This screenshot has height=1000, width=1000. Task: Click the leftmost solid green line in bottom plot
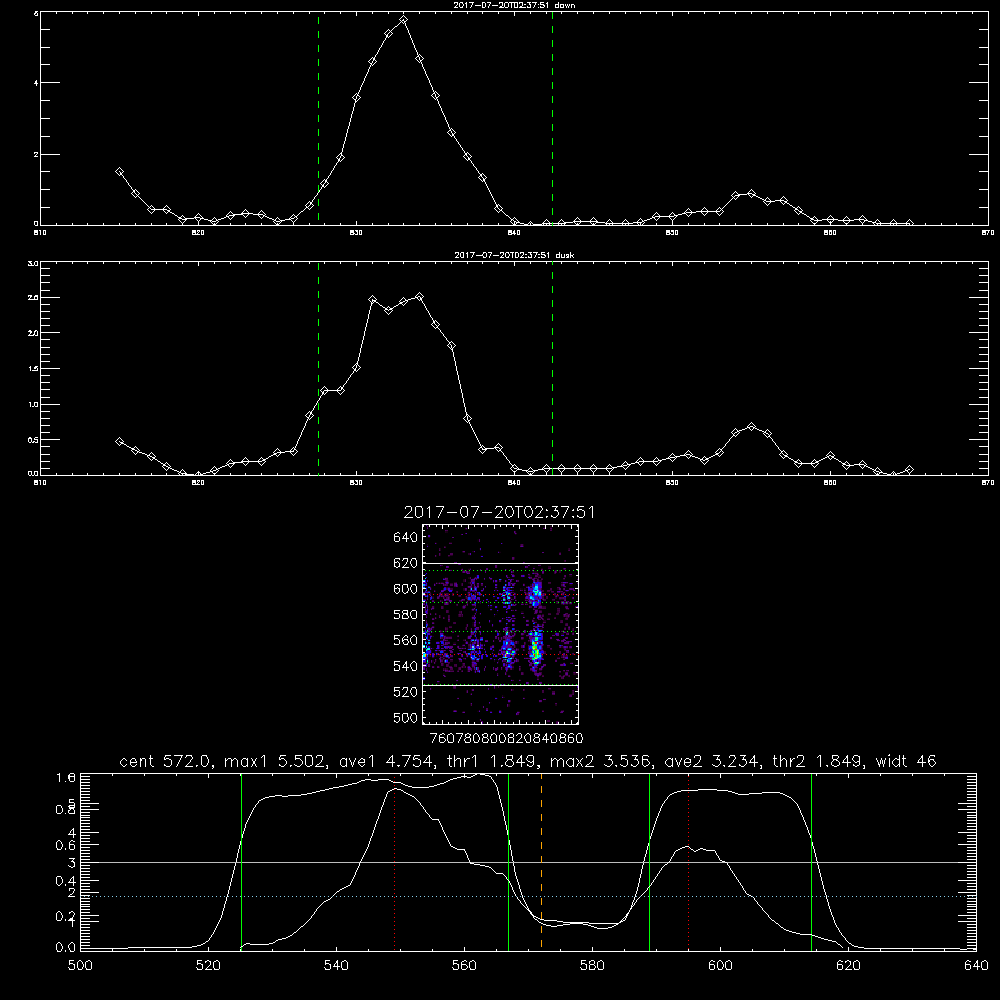(241, 861)
